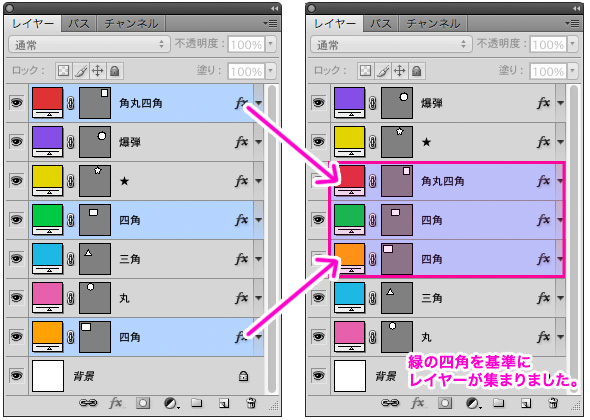Image resolution: width=590 pixels, height=420 pixels.
Task: Expand fx effects arrow on 丸 layer, left panel
Action: [259, 298]
